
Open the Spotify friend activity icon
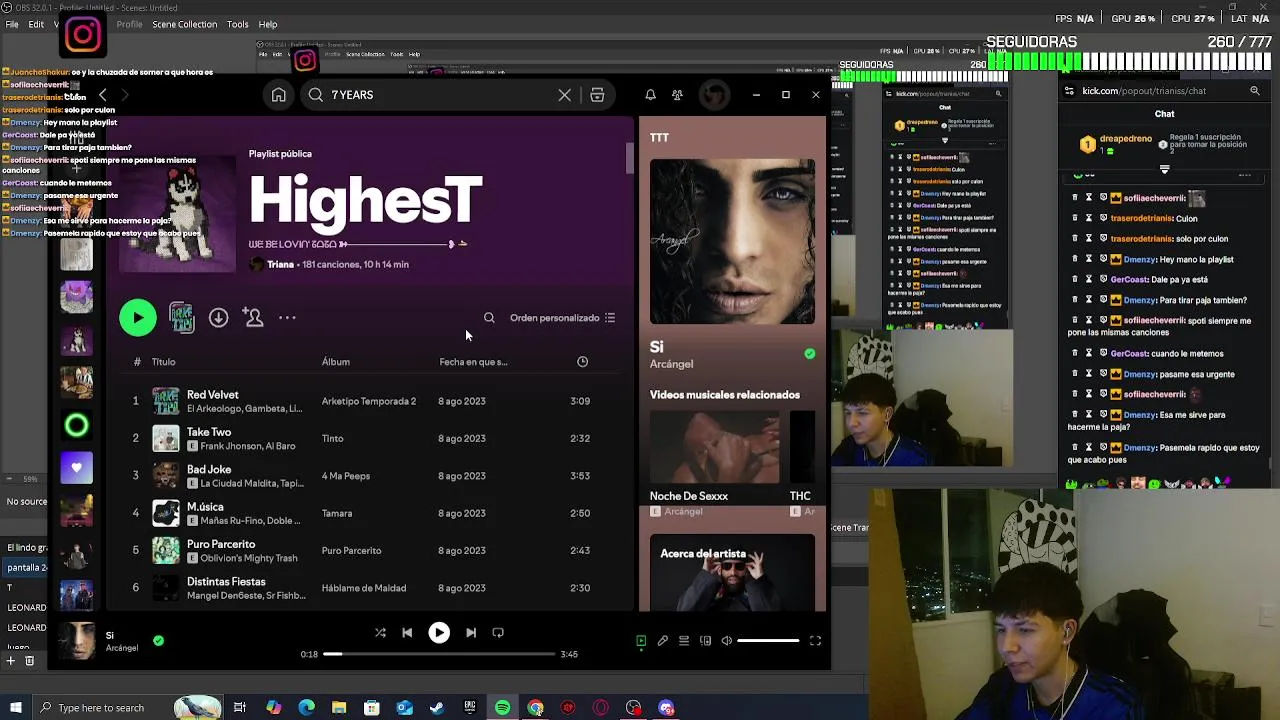click(x=677, y=95)
